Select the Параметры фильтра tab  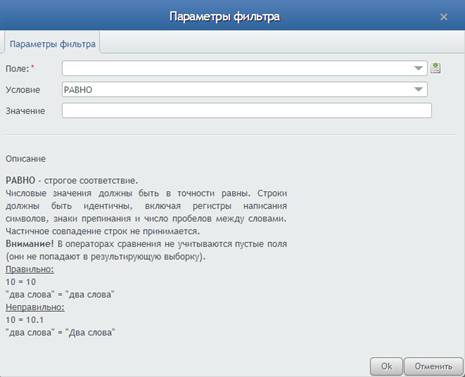click(x=52, y=44)
